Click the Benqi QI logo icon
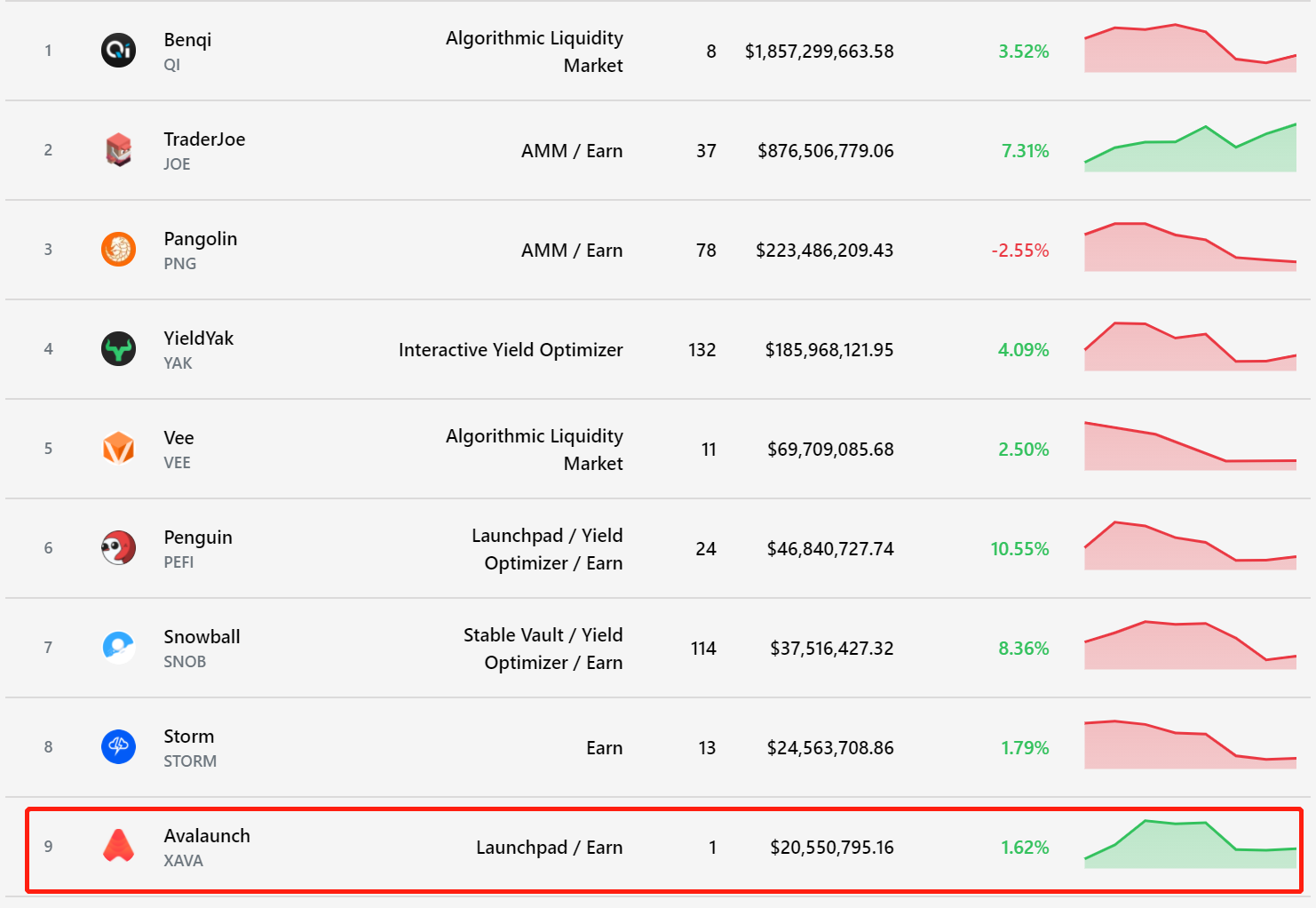The width and height of the screenshot is (1316, 908). (x=118, y=51)
